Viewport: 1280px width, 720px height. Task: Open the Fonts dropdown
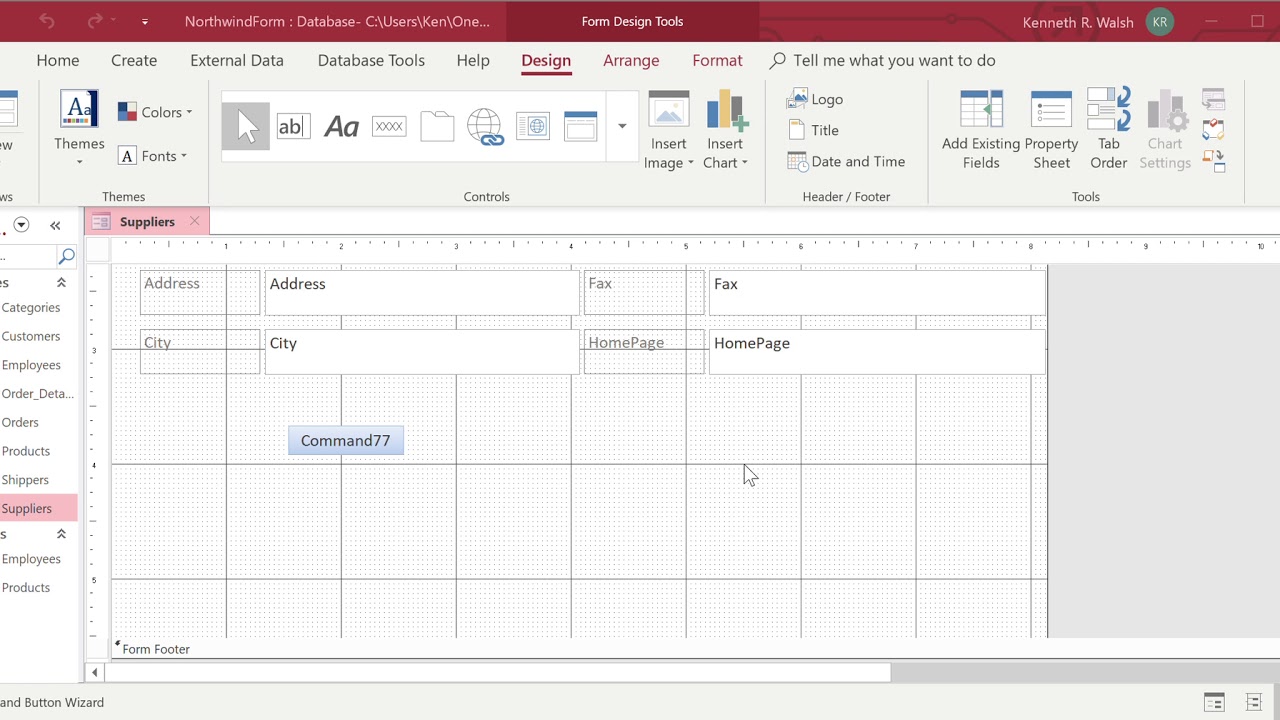pos(153,156)
